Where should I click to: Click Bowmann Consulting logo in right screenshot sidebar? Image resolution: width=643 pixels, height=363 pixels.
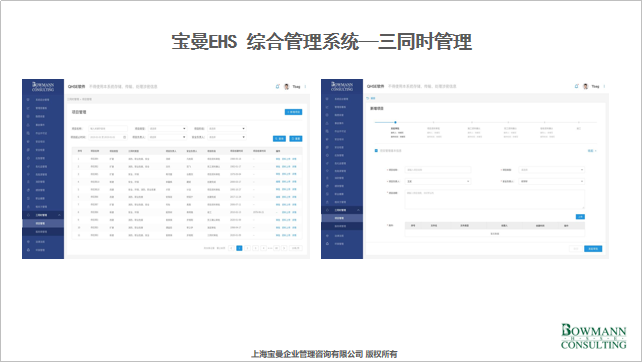click(x=342, y=87)
